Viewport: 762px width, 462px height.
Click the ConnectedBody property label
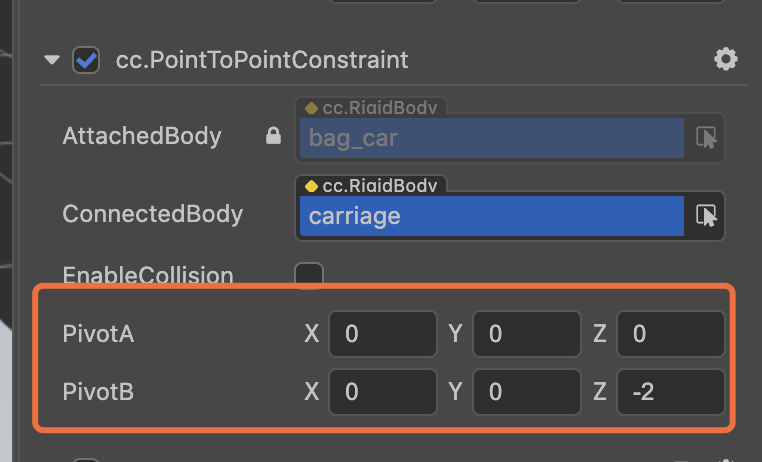point(152,214)
